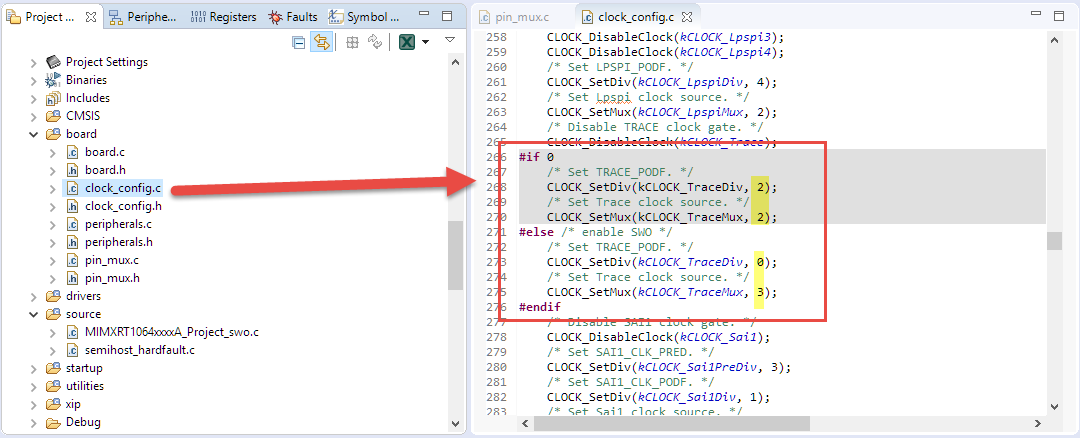Expand the drivers folder
Viewport: 1080px width, 438px height.
35,296
